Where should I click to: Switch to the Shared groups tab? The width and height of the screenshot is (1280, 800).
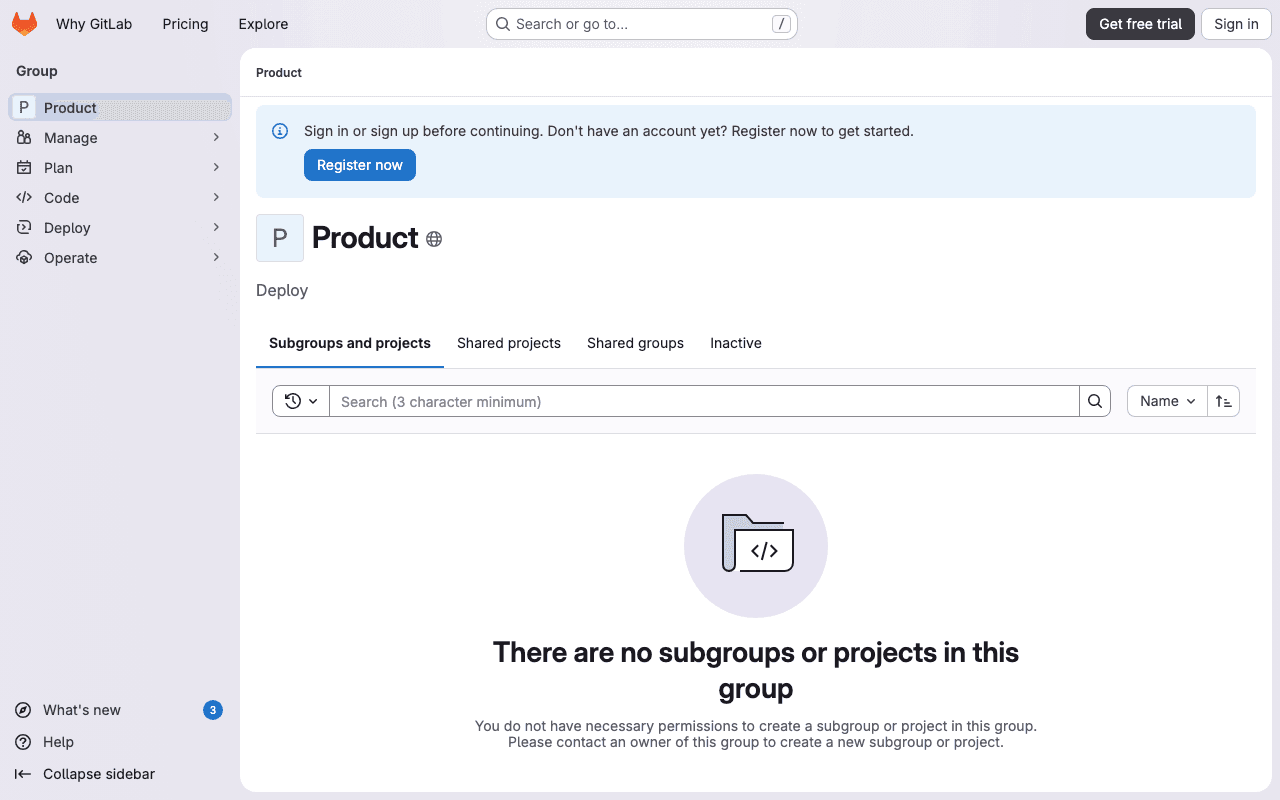point(635,343)
